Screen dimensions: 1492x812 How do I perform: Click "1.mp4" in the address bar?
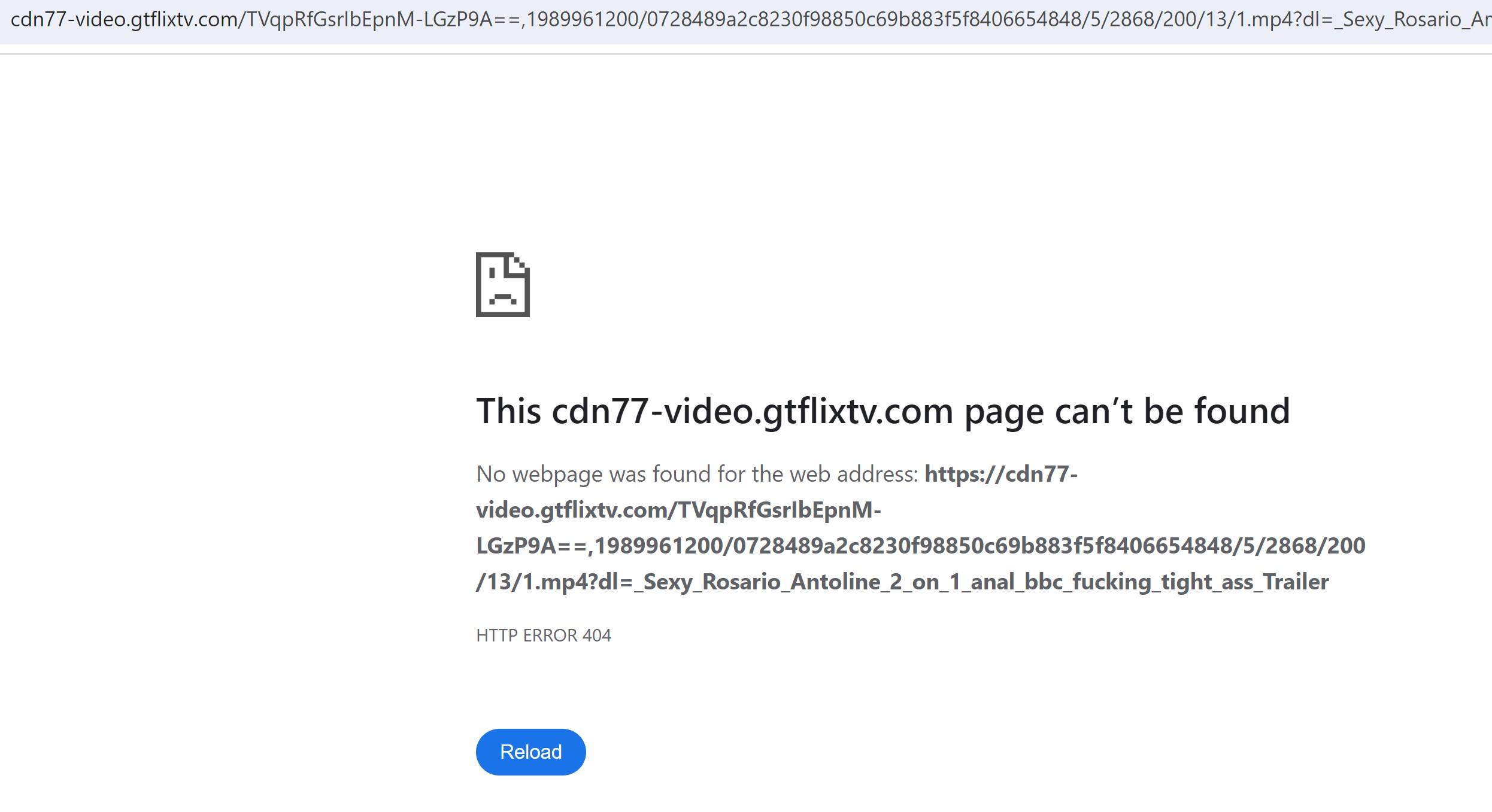click(1263, 20)
